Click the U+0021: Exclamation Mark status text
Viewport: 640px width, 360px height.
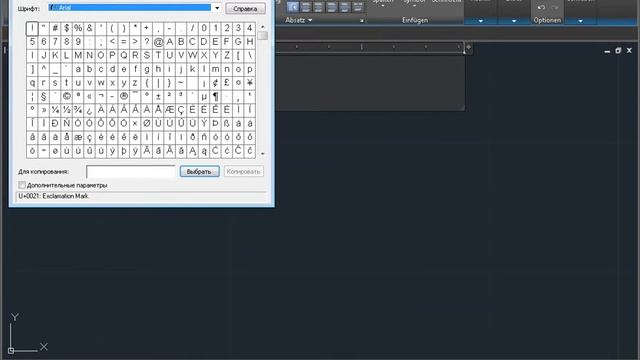coord(53,196)
